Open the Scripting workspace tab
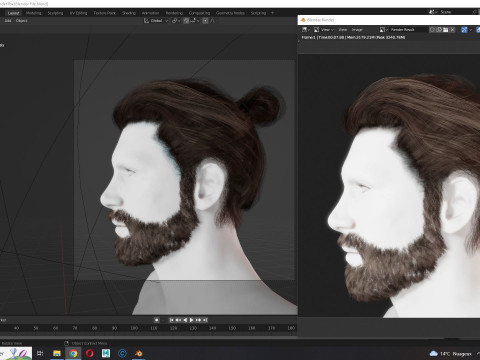The height and width of the screenshot is (360, 480). click(x=258, y=13)
